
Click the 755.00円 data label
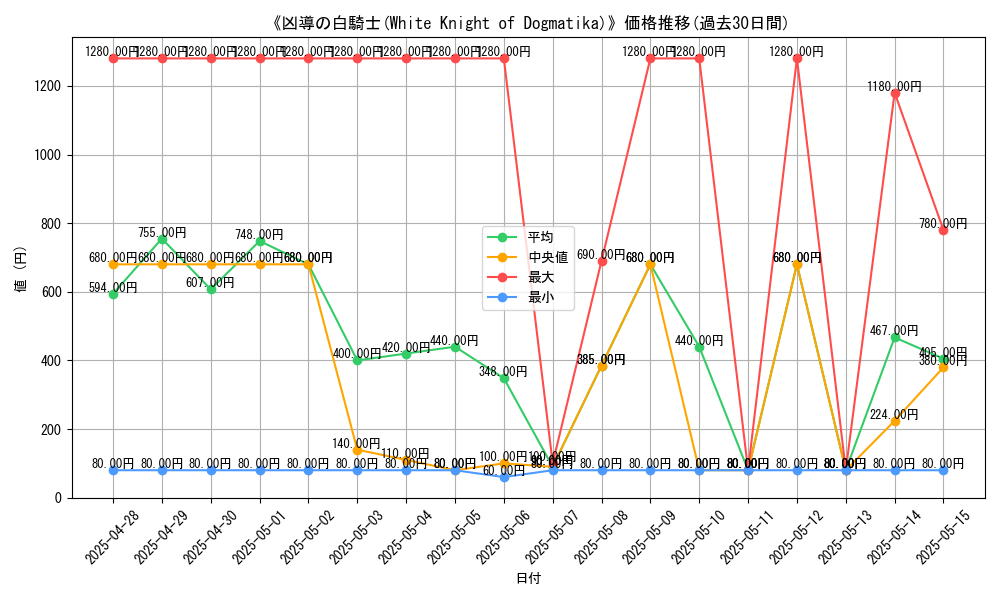pos(163,233)
